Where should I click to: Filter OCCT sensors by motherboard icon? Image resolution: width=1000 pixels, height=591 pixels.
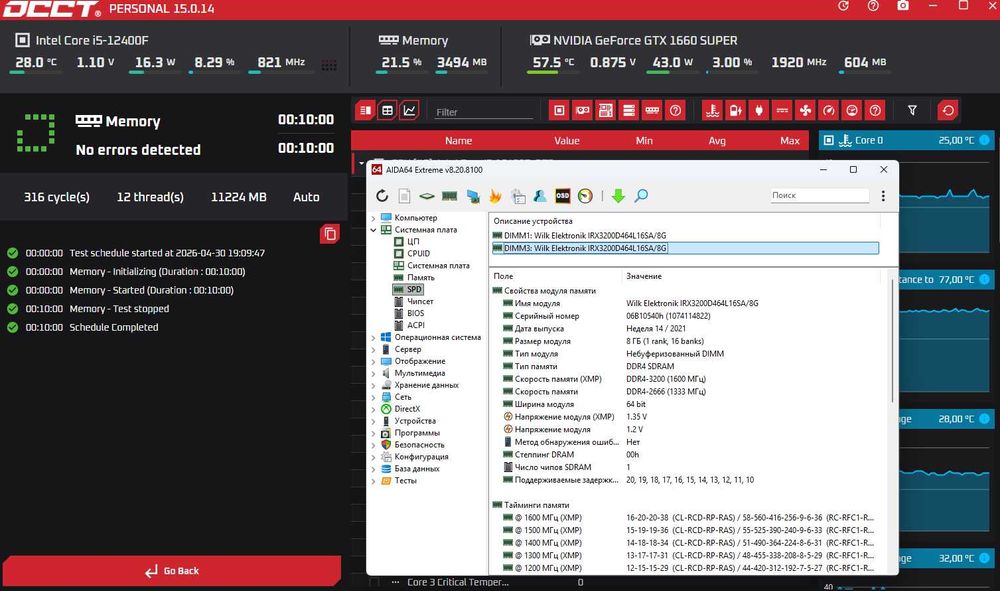[x=605, y=110]
